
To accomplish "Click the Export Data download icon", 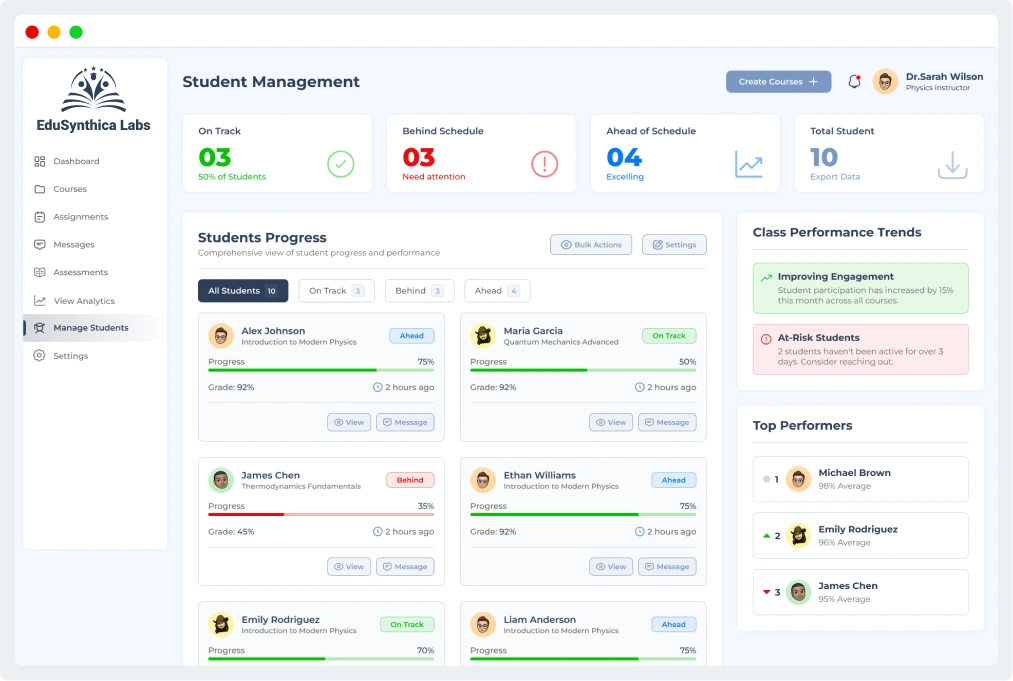I will pyautogui.click(x=953, y=164).
